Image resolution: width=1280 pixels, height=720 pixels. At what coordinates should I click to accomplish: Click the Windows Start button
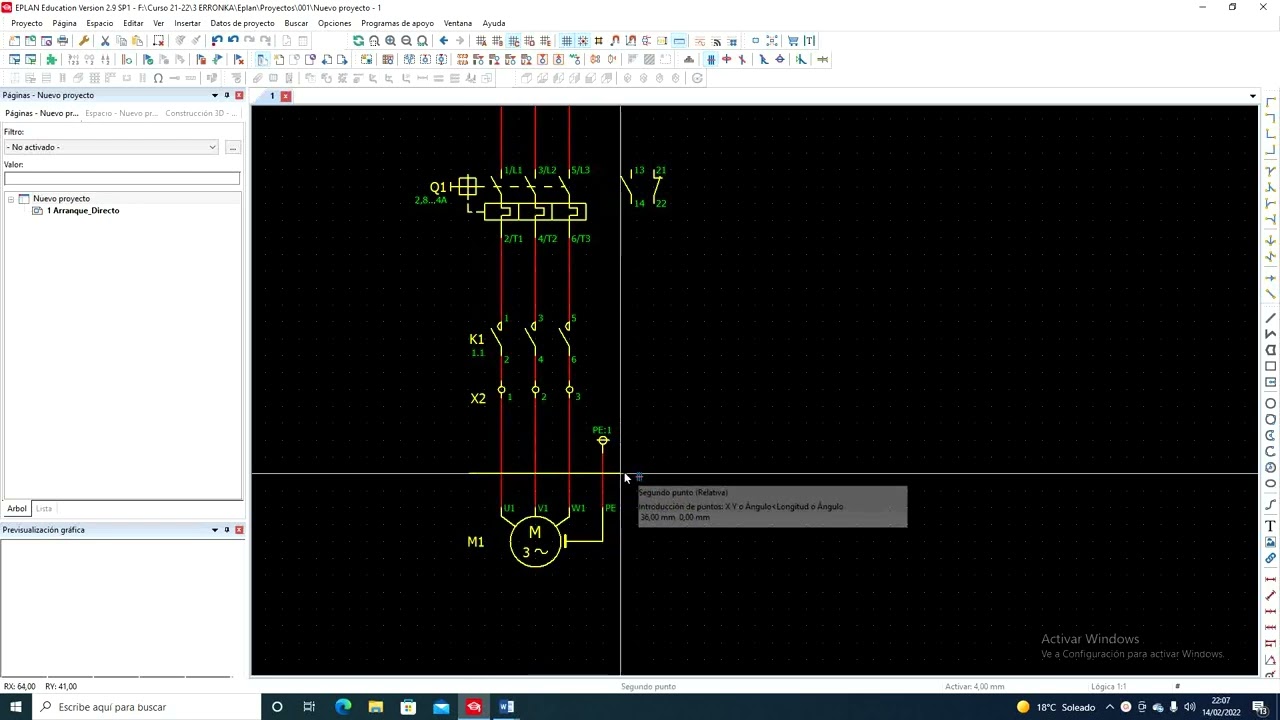[16, 707]
